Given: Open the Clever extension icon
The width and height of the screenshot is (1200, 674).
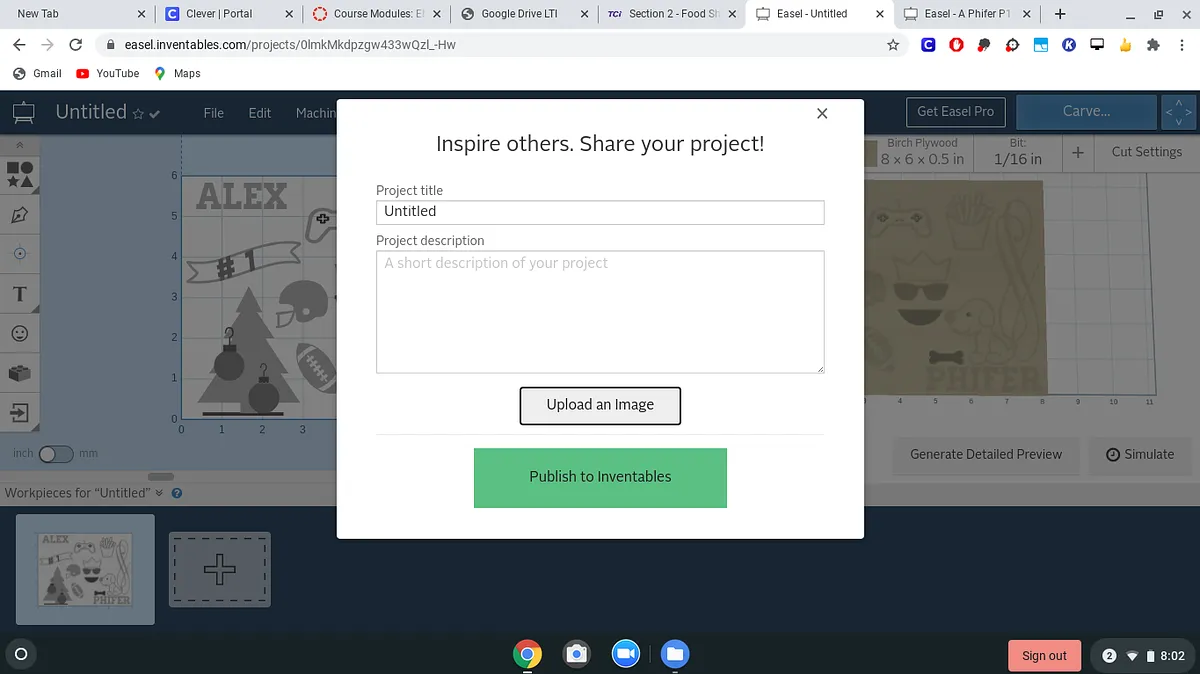Looking at the screenshot, I should click(928, 45).
